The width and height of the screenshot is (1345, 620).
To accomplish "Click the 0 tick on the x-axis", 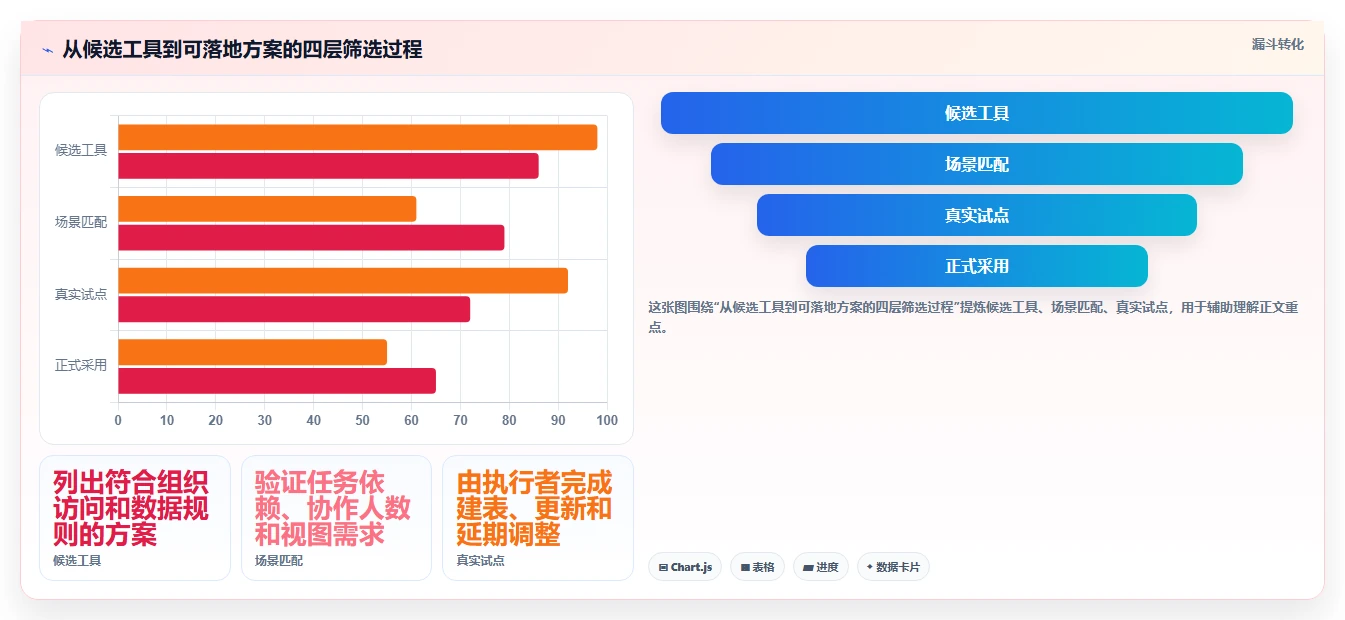I will coord(118,420).
